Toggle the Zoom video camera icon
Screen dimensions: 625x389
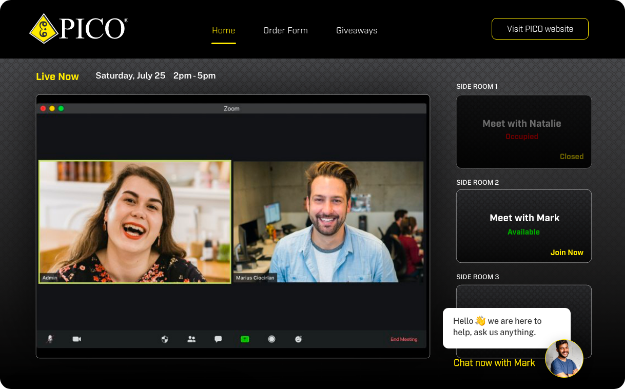(x=77, y=339)
